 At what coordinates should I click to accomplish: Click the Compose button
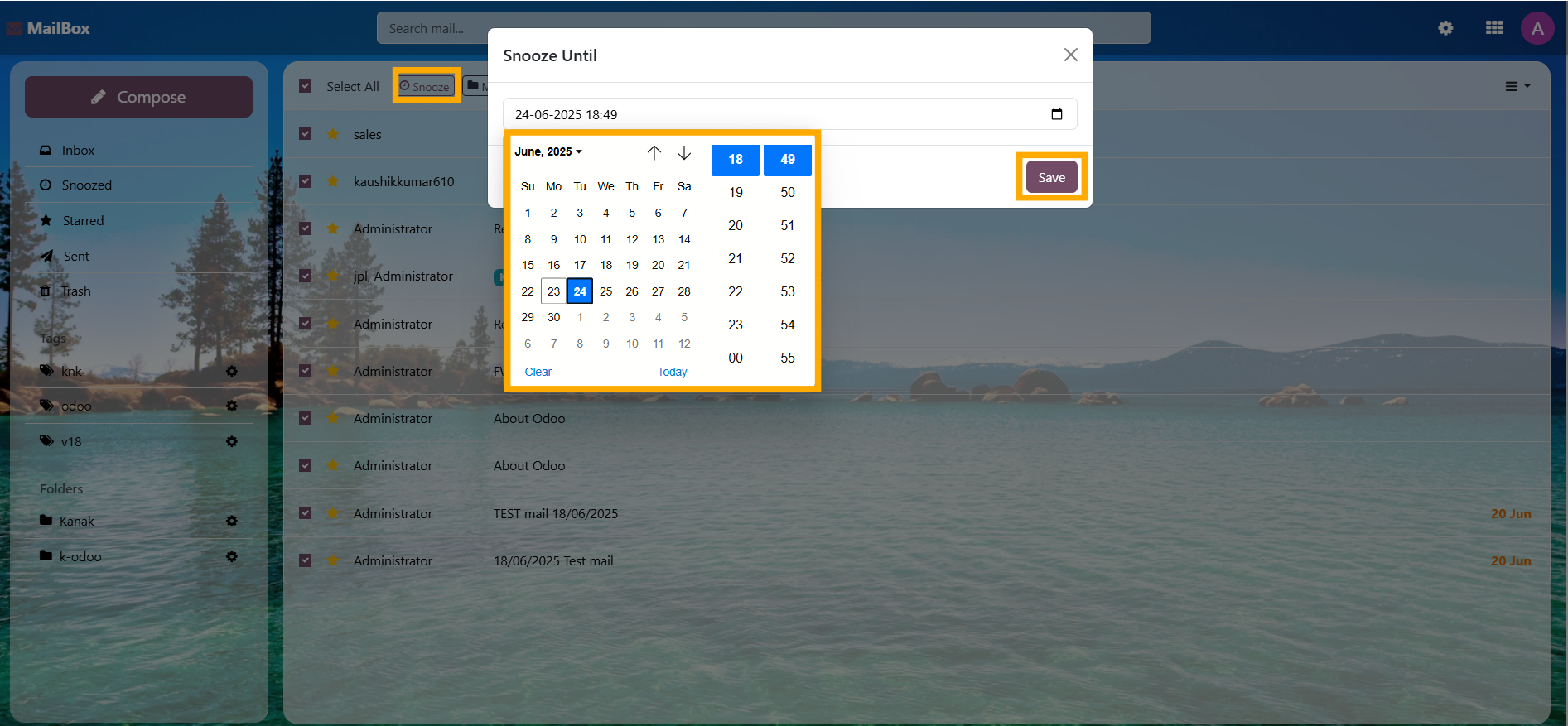point(138,97)
